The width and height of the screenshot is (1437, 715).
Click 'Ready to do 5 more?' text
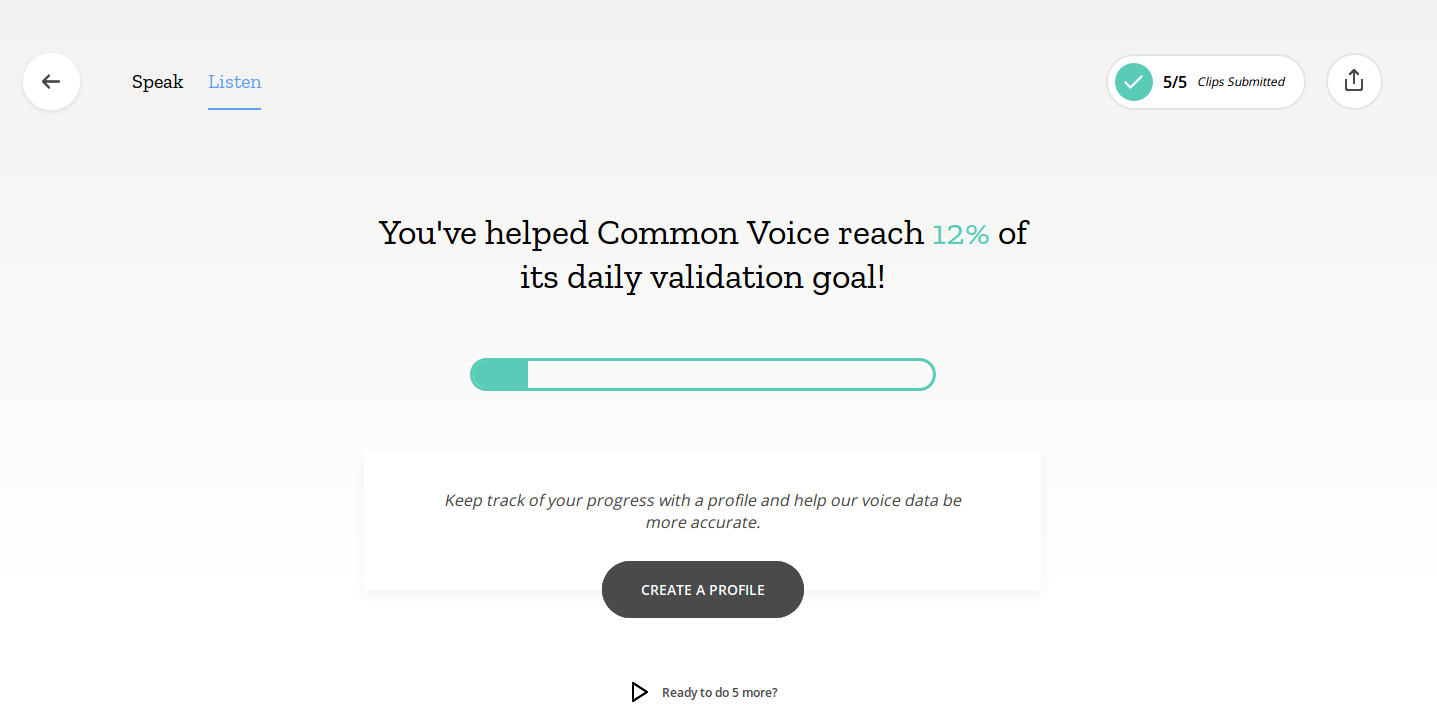[719, 691]
